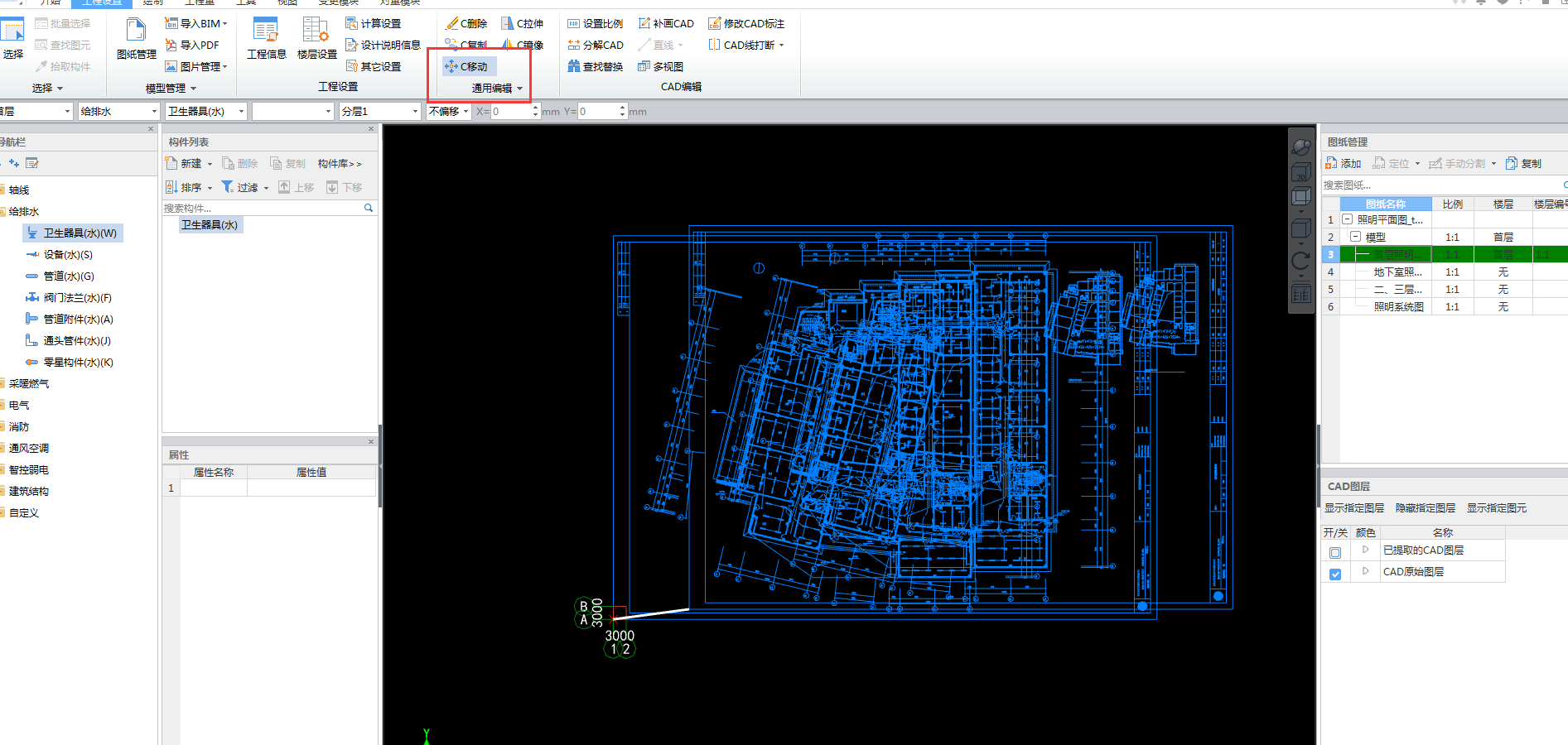Screen dimensions: 1568x745
Task: Collapse 照明平面图 tree node
Action: coord(1348,219)
